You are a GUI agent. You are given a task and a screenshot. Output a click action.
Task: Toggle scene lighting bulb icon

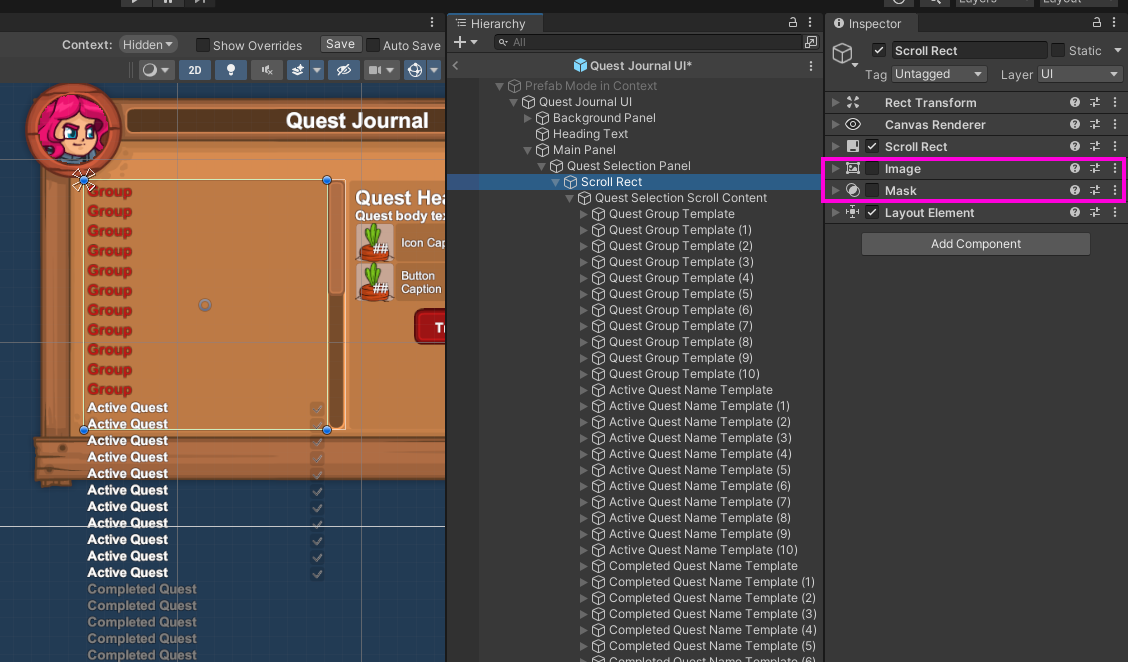coord(231,70)
